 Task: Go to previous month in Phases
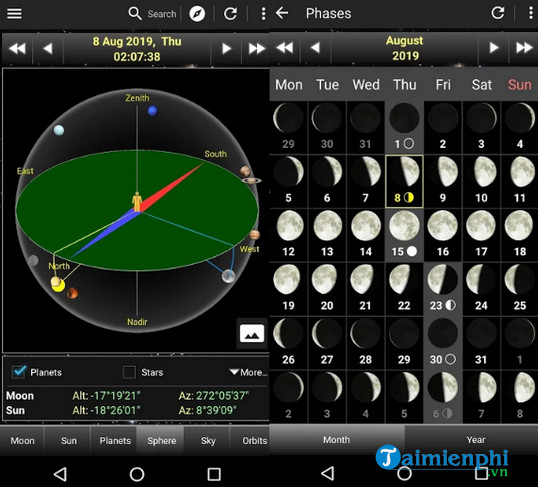pos(315,47)
